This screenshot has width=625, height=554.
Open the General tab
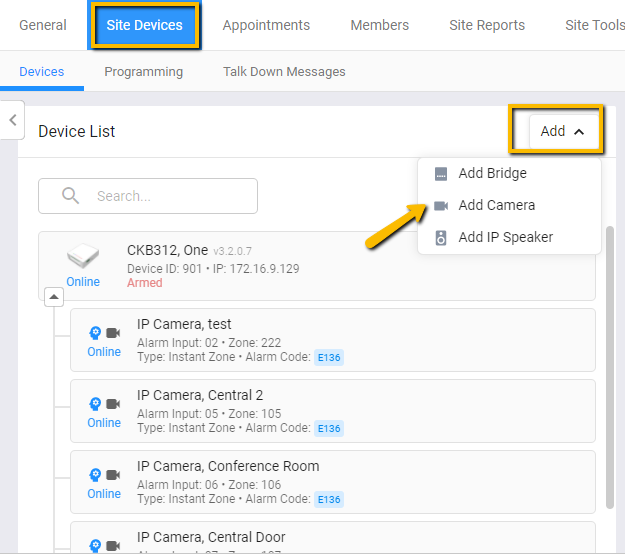[x=43, y=25]
